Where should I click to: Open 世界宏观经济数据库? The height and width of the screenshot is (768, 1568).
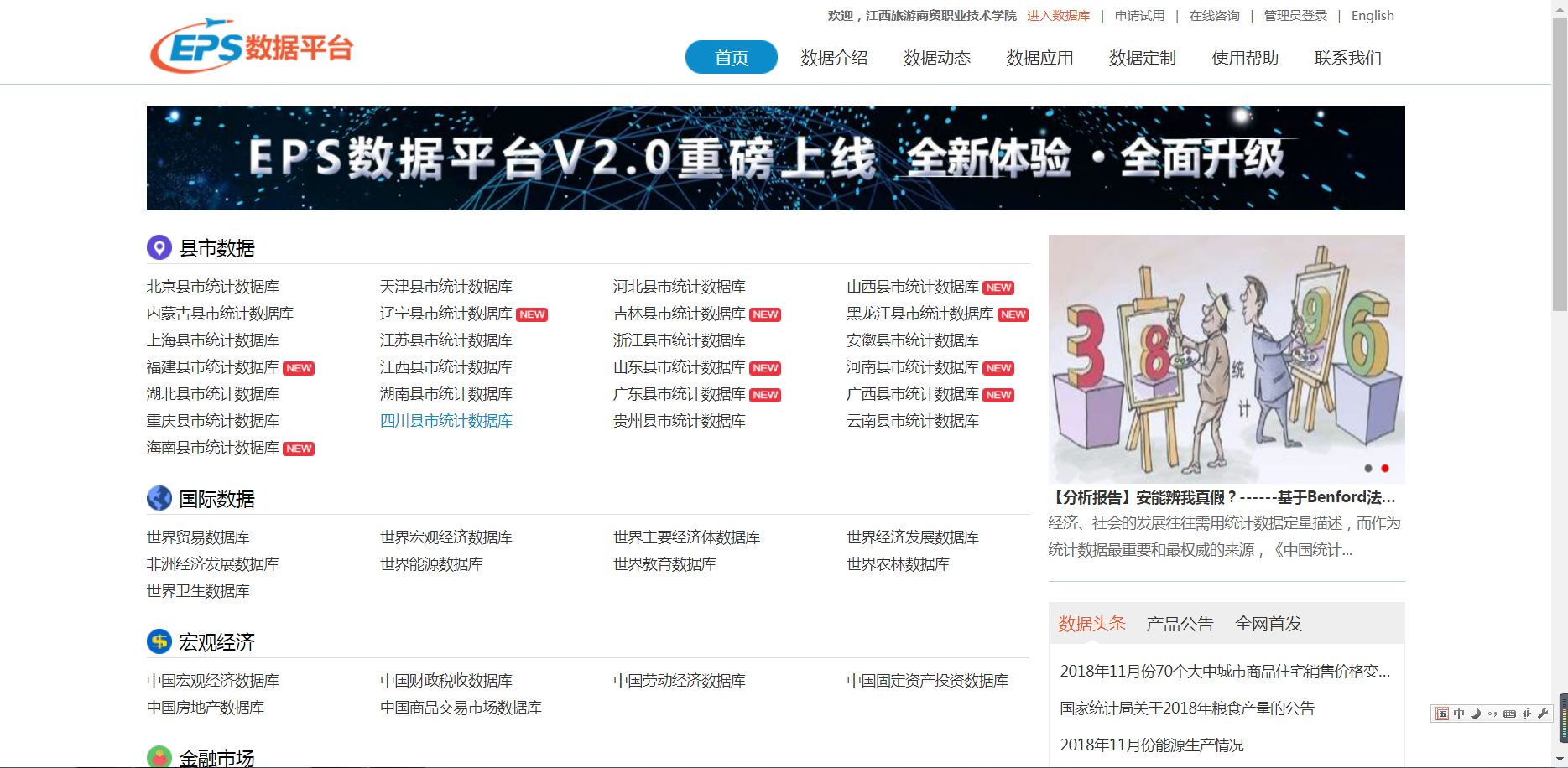446,537
